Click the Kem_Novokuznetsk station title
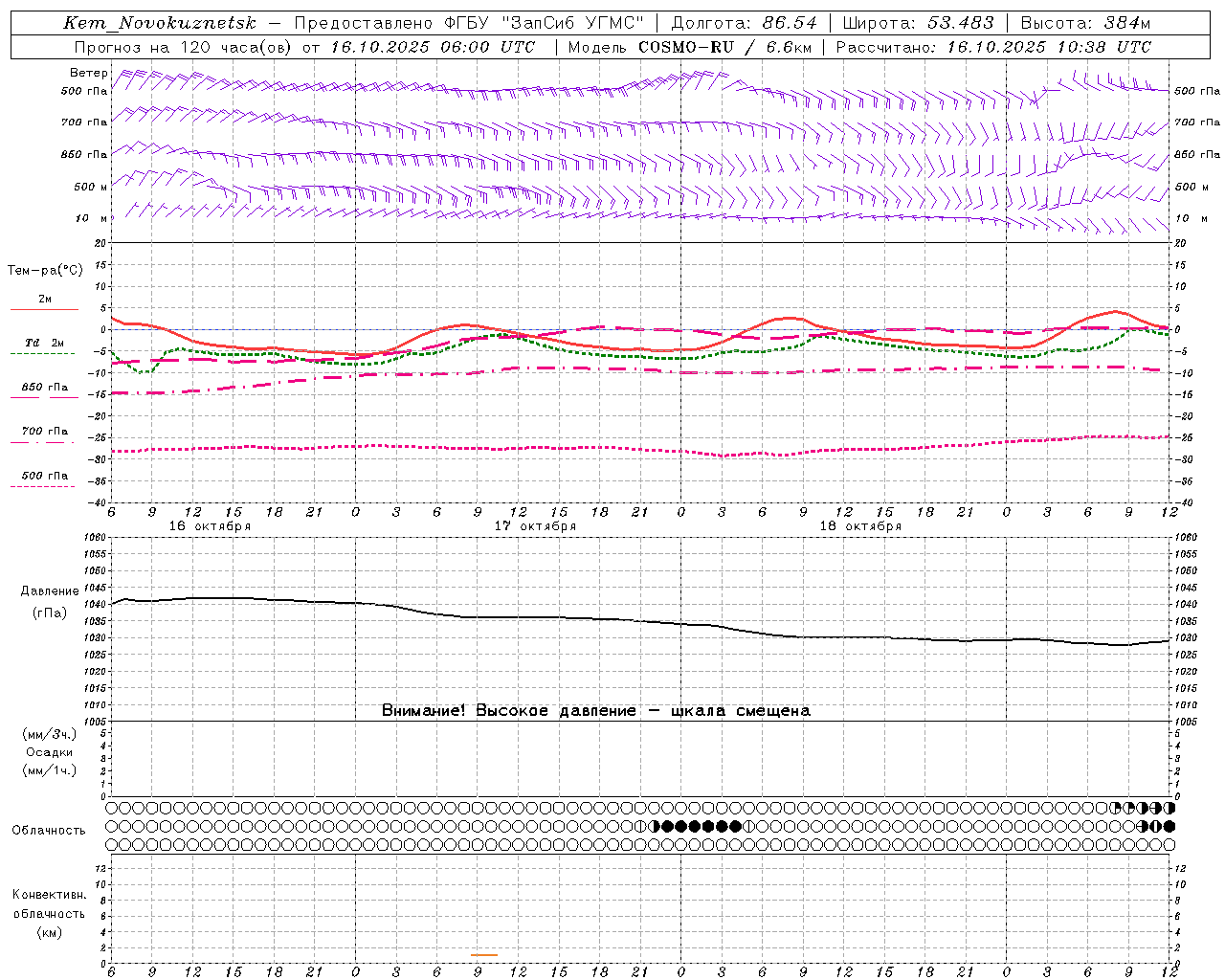The width and height of the screenshot is (1225, 980). 160,23
